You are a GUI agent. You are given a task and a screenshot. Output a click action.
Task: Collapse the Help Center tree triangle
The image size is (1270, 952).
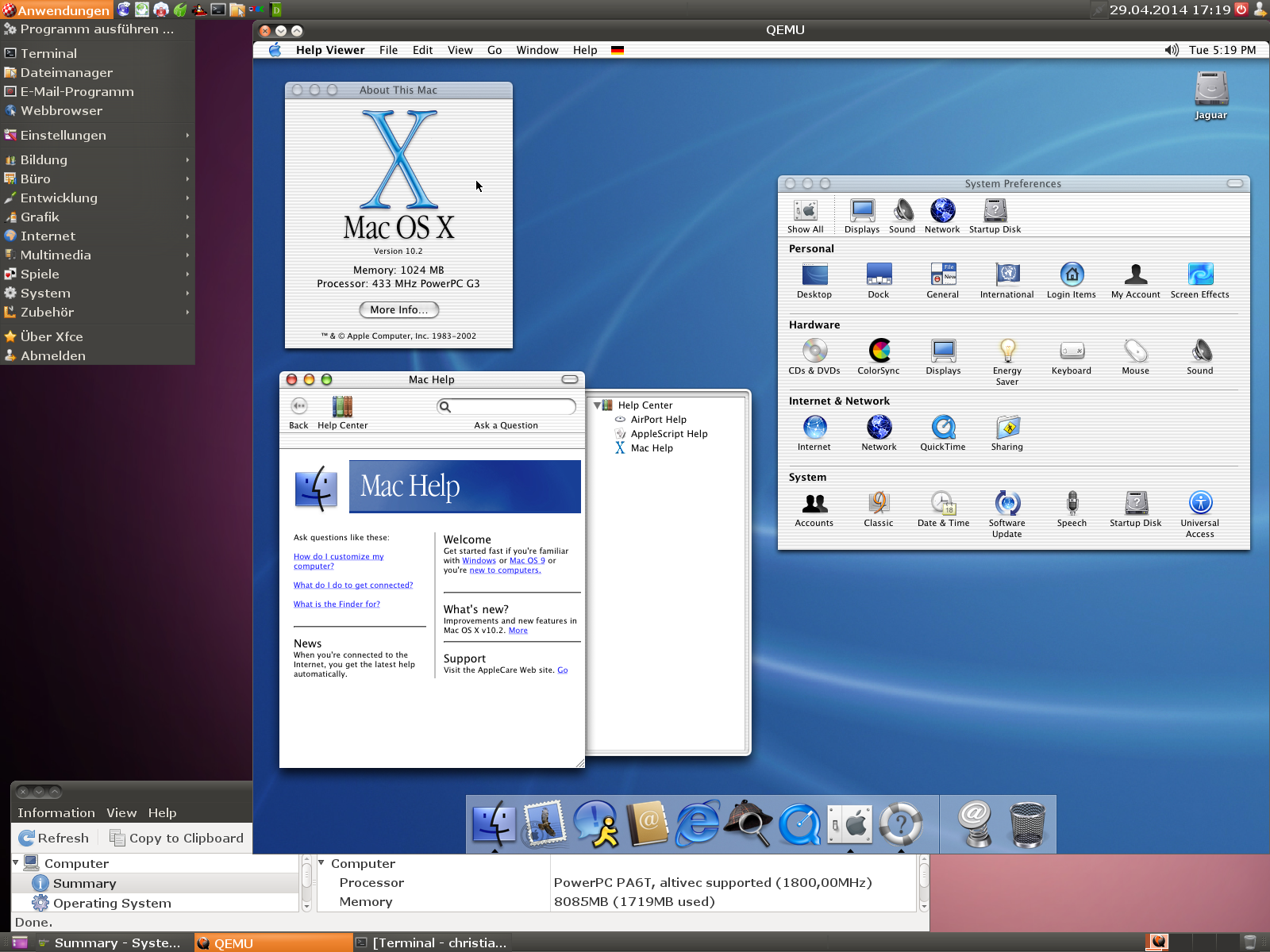point(597,405)
